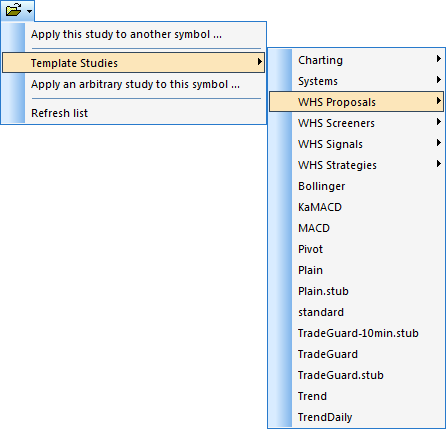Select the TradeGuard.stub template
This screenshot has width=446, height=429.
tap(356, 375)
